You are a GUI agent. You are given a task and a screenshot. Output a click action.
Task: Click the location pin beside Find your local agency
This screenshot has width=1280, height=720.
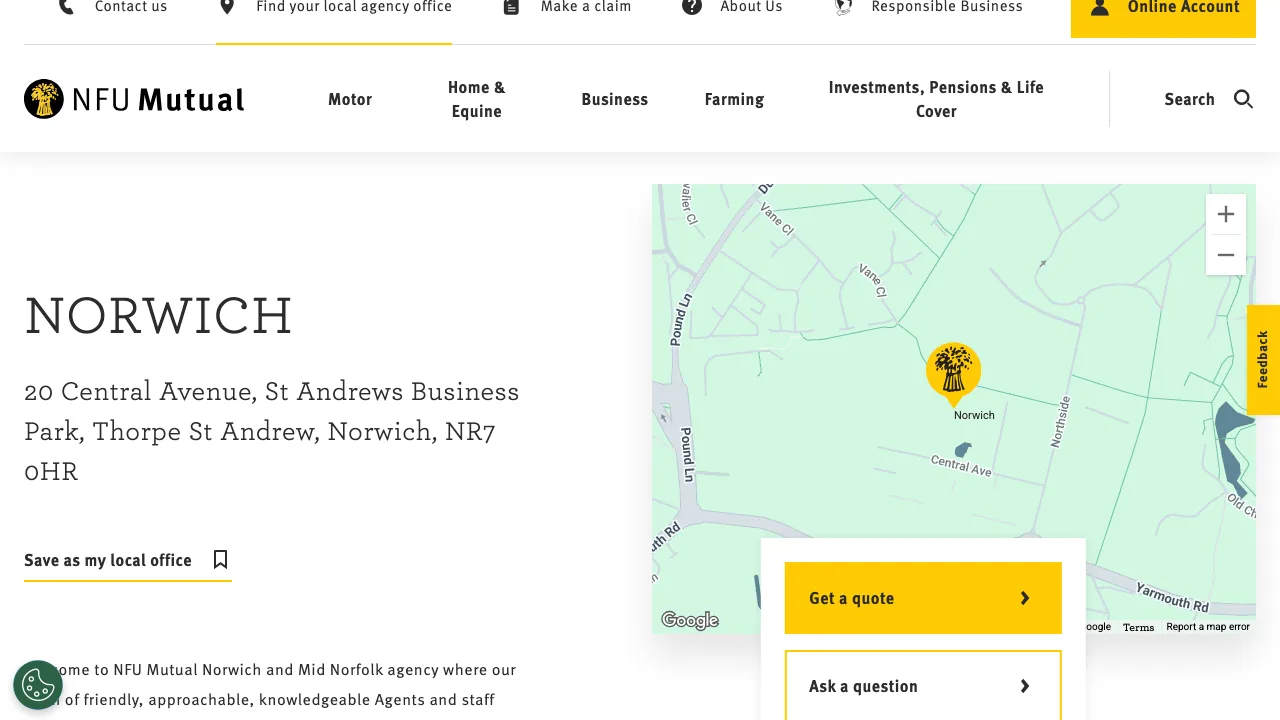click(226, 7)
